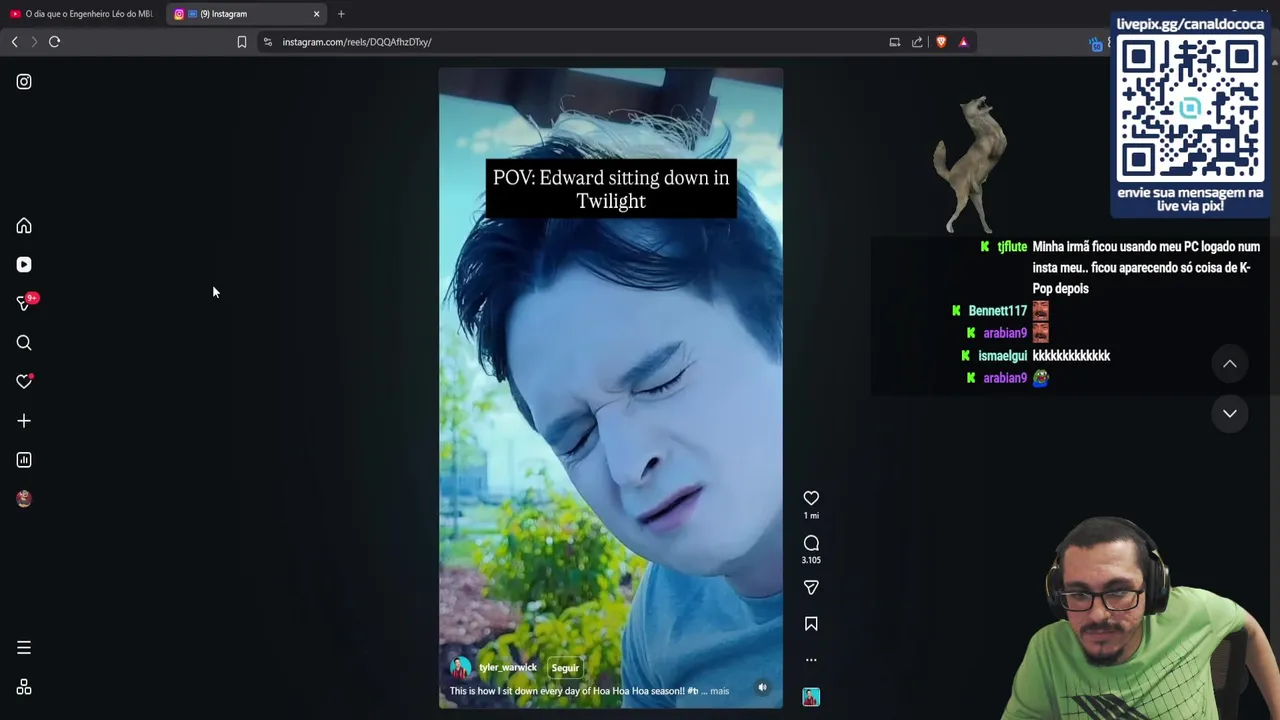
Task: Go to previous reel with up arrow
Action: pyautogui.click(x=1230, y=364)
